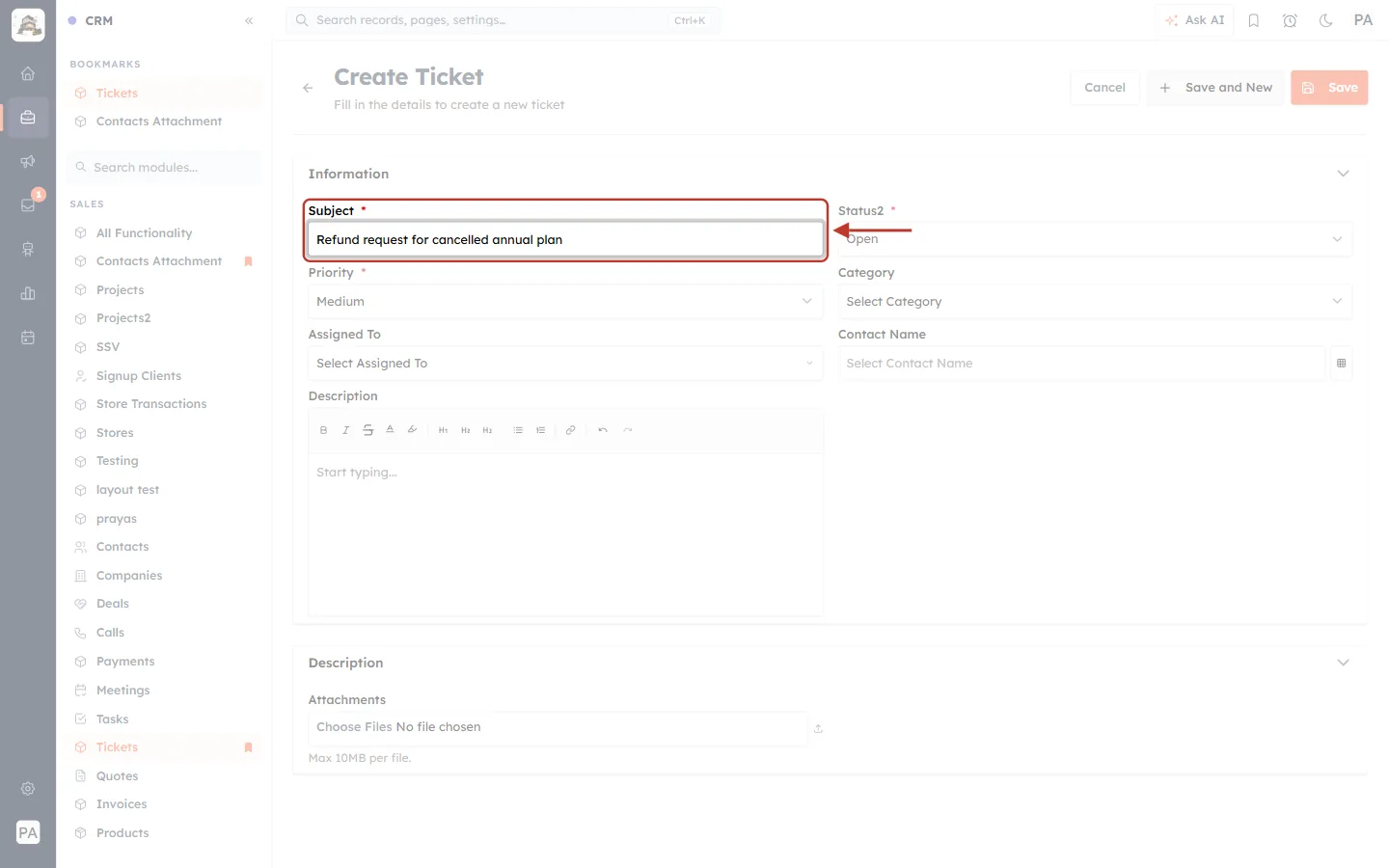Open the Projects2 module in the sidebar
Image resolution: width=1389 pixels, height=868 pixels.
[123, 318]
